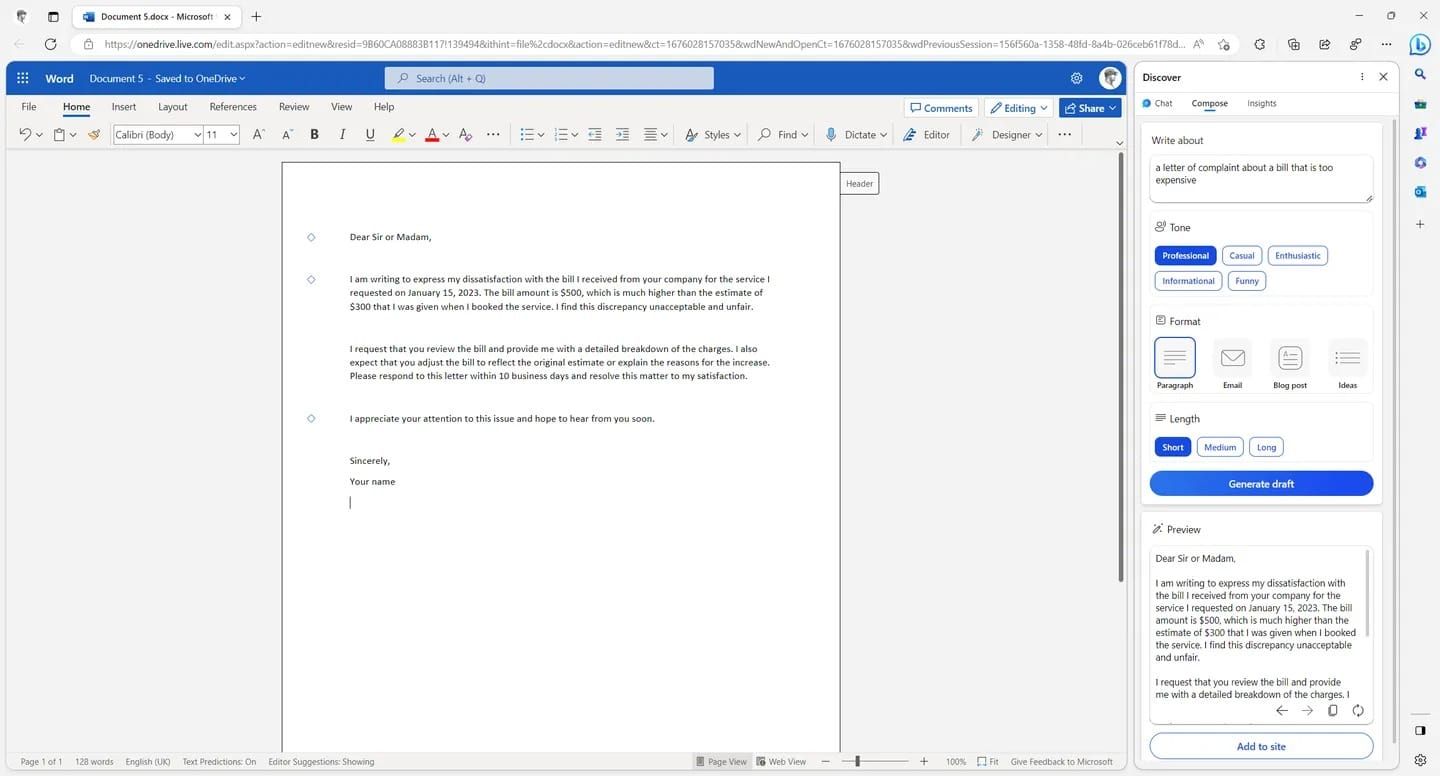Switch to the Insights tab

click(1261, 103)
